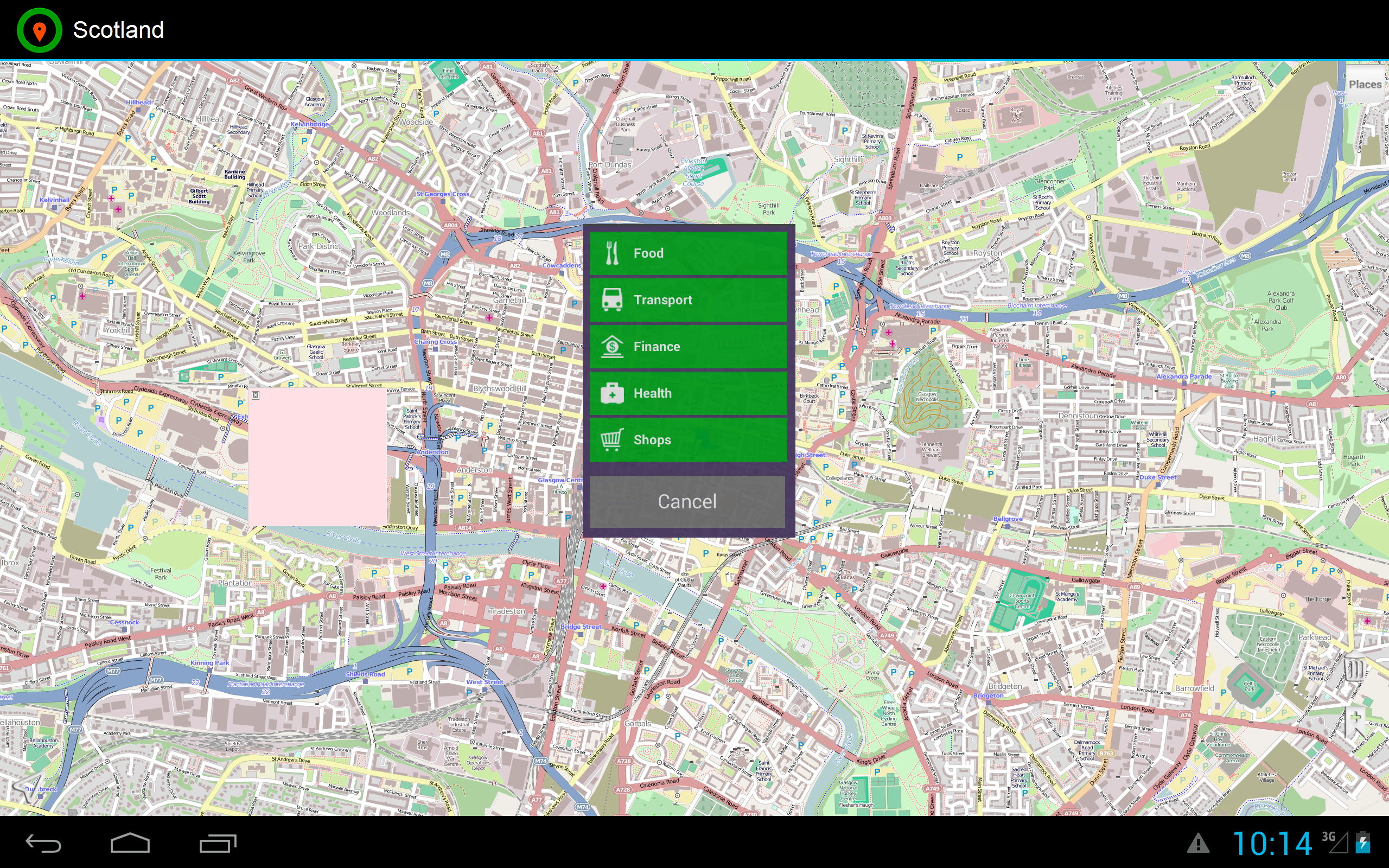Tap the pink placeholder box on map
This screenshot has height=868, width=1389.
point(317,457)
